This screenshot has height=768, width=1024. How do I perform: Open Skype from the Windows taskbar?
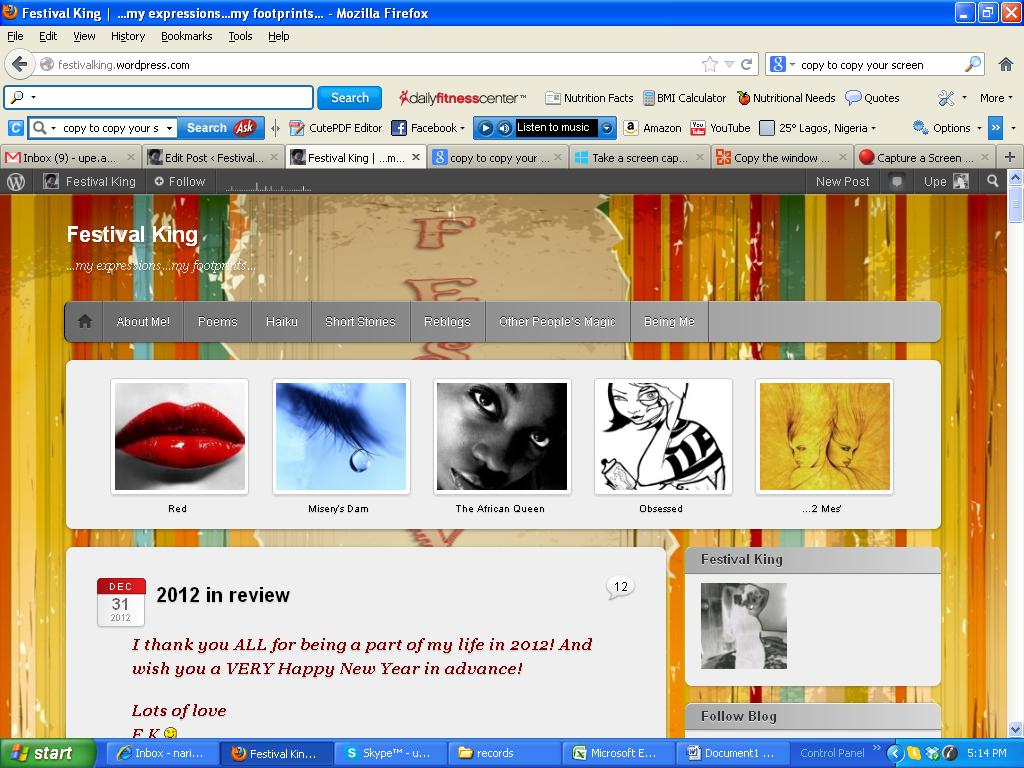(x=385, y=753)
